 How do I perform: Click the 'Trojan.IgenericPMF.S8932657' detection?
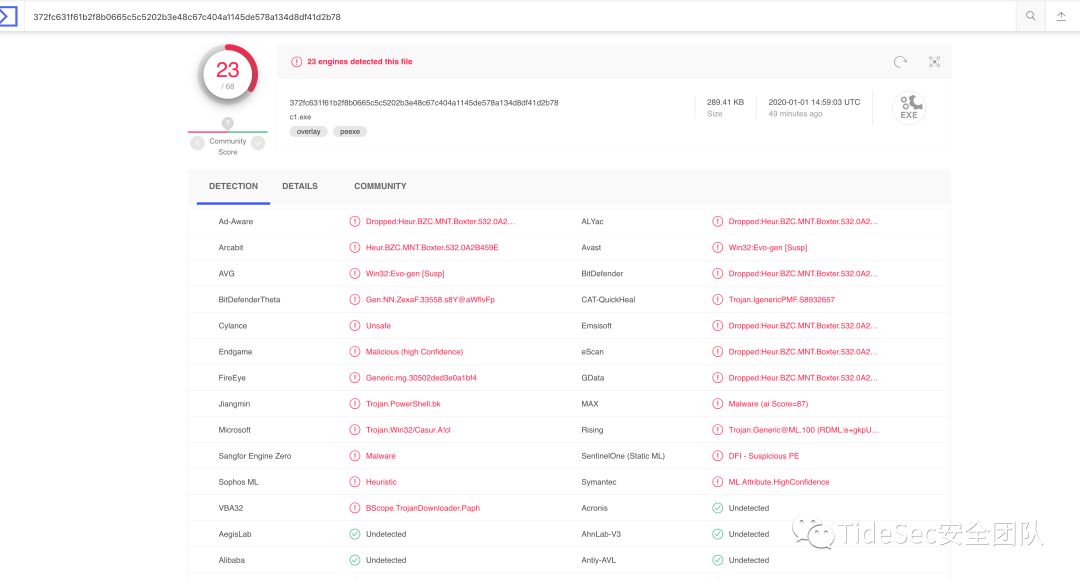pos(782,300)
